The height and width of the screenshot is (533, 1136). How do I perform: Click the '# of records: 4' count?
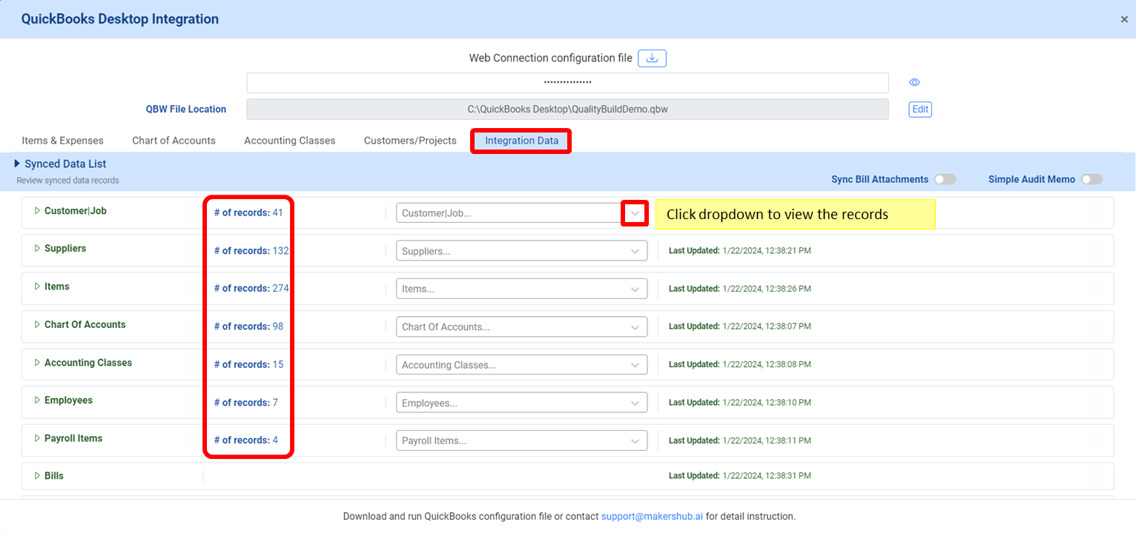coord(246,440)
